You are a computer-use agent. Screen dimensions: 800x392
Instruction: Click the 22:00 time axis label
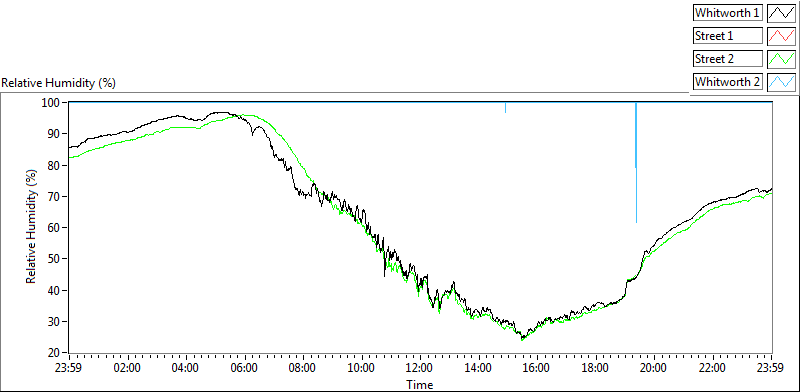(x=713, y=368)
